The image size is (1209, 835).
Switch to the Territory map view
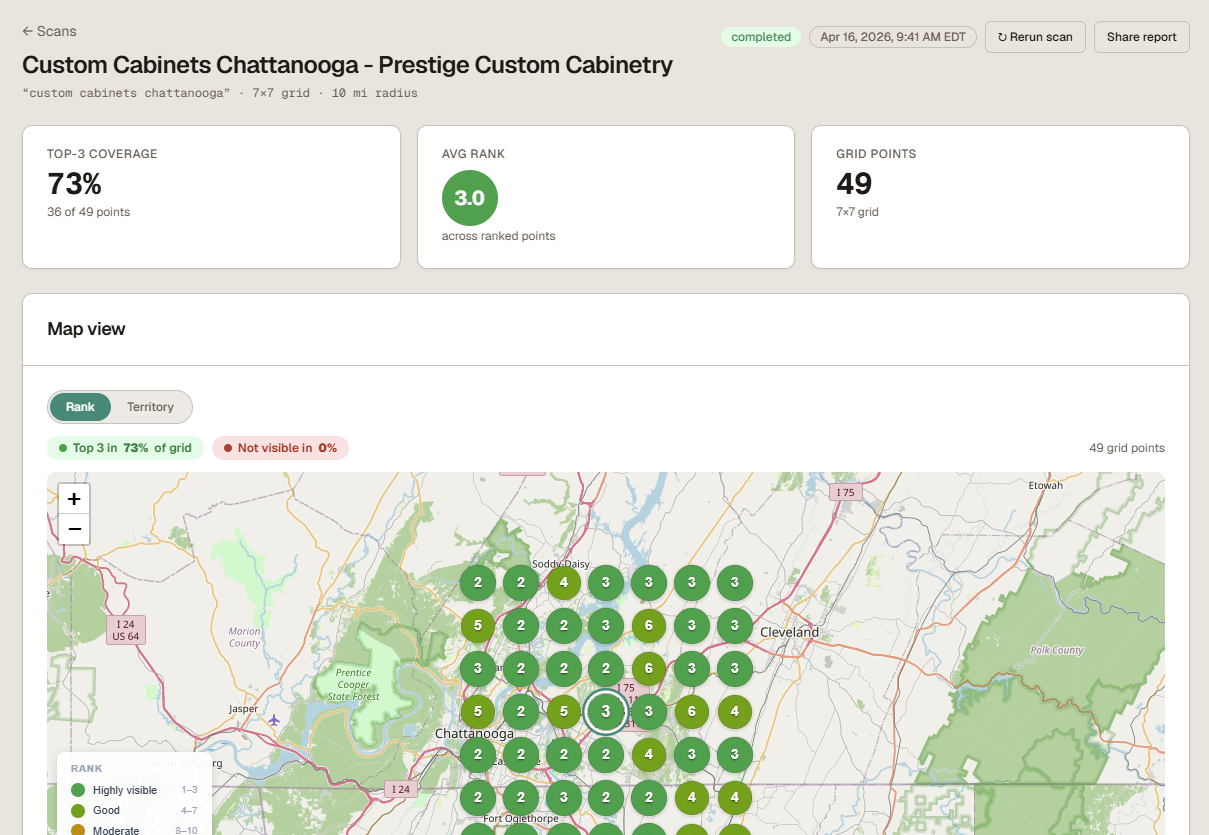tap(150, 407)
